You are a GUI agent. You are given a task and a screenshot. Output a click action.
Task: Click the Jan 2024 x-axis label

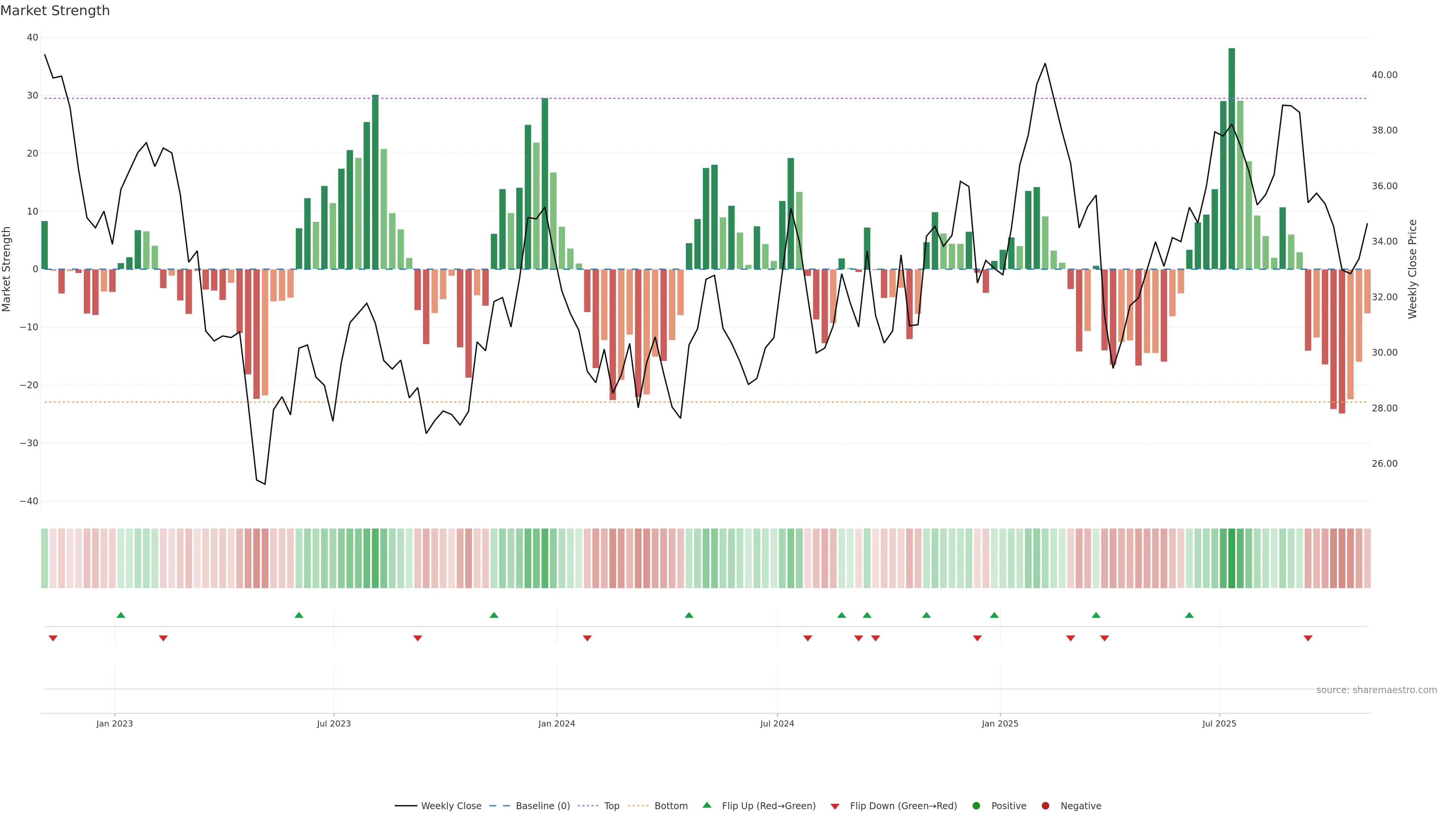(x=557, y=723)
